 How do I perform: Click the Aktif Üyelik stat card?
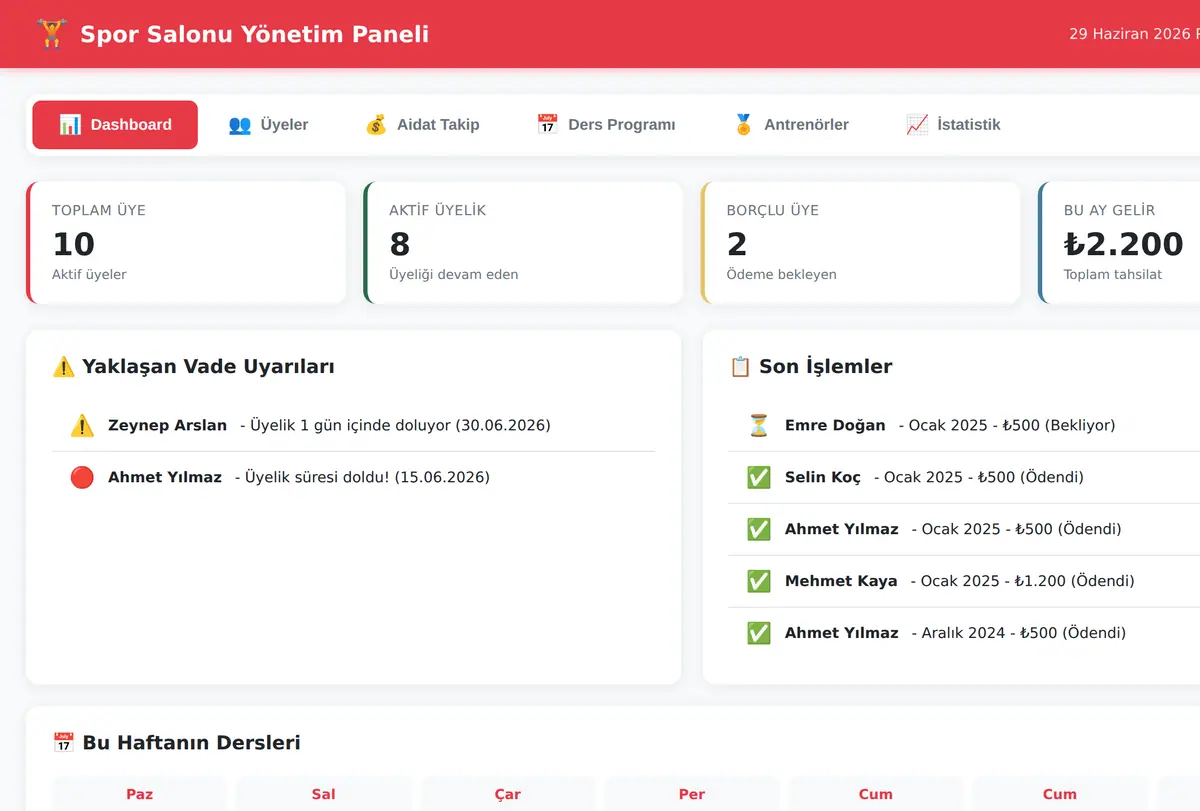(x=524, y=242)
